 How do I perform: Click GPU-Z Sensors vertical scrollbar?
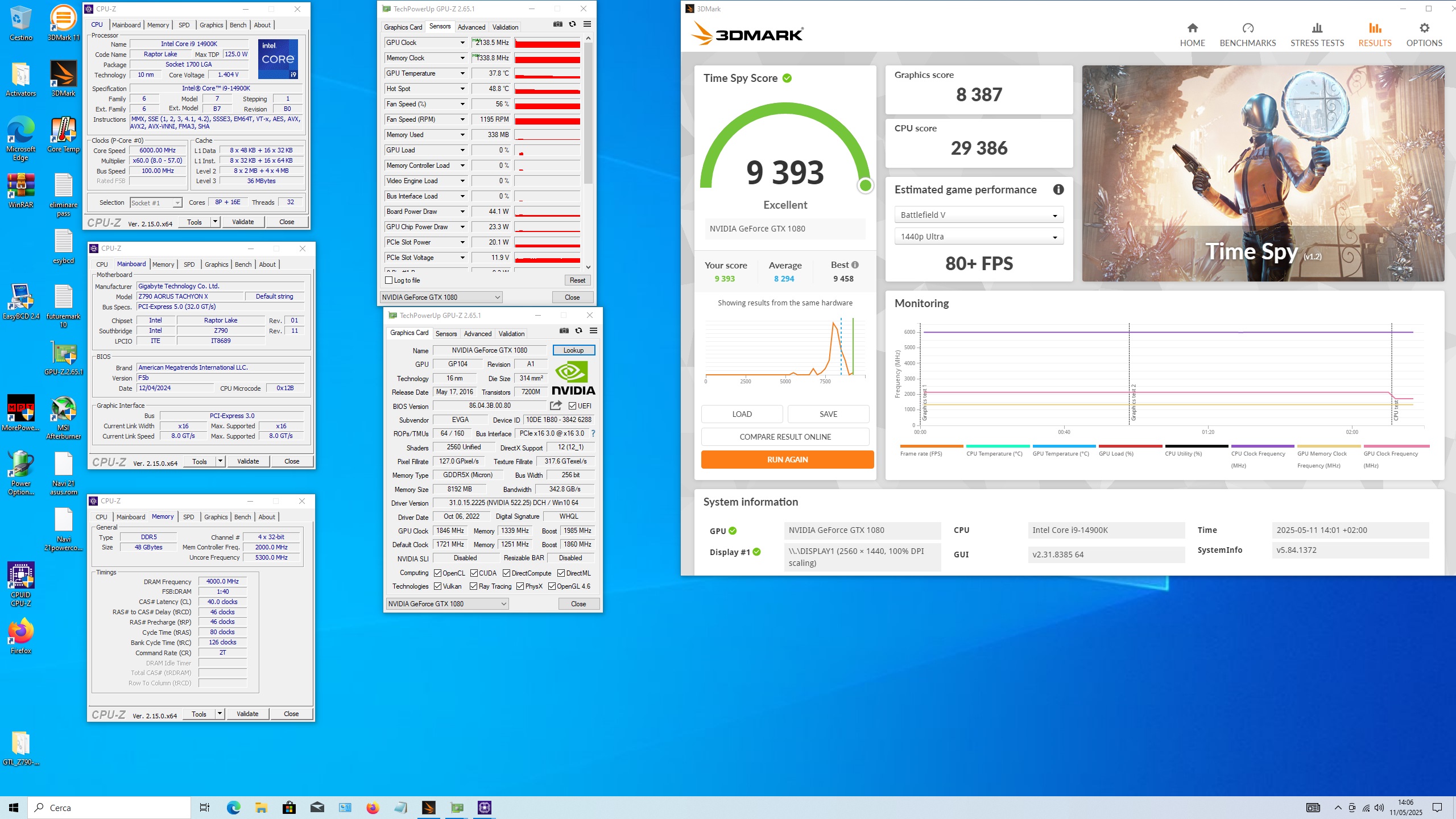pos(588,152)
